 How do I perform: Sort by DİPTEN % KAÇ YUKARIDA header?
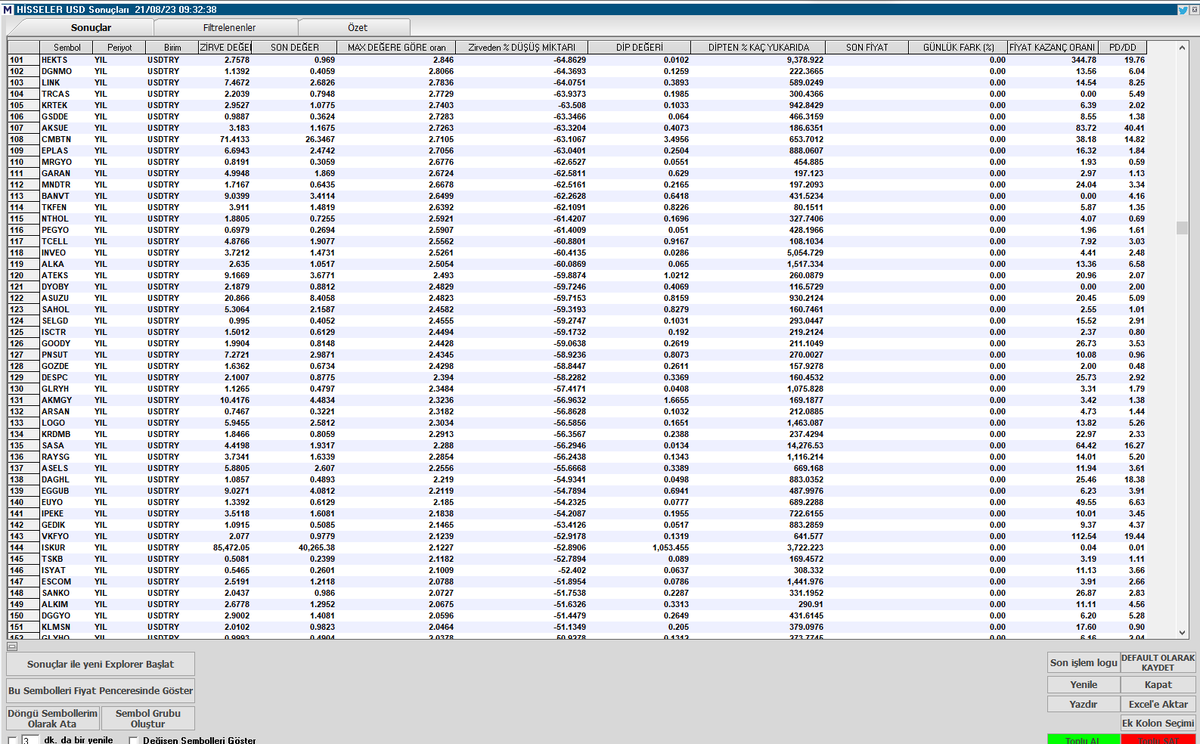point(757,47)
